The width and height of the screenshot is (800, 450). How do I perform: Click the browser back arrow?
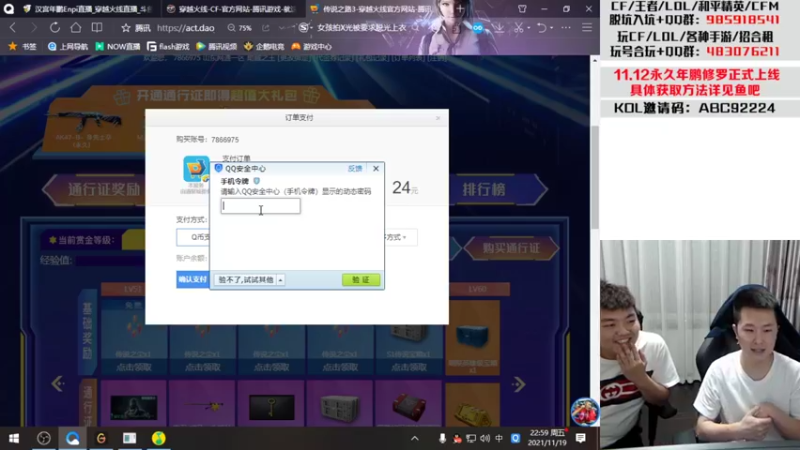[x=13, y=28]
